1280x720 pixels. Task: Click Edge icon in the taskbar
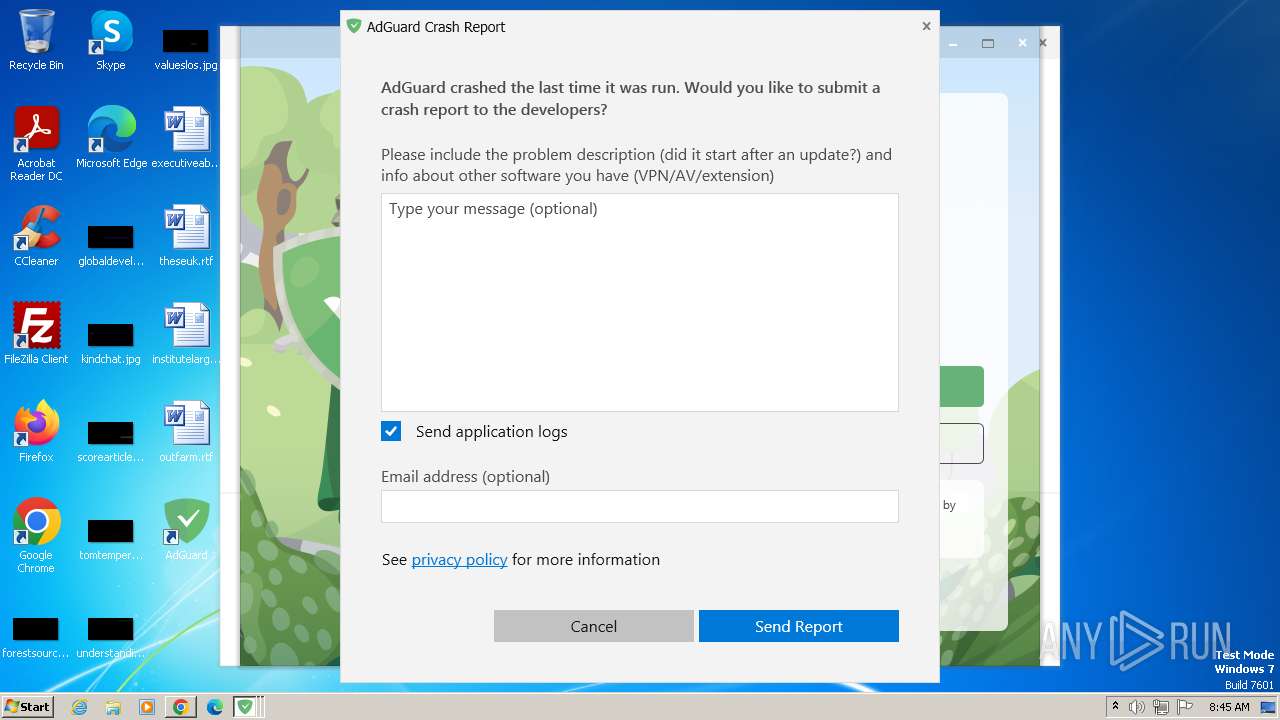point(214,707)
